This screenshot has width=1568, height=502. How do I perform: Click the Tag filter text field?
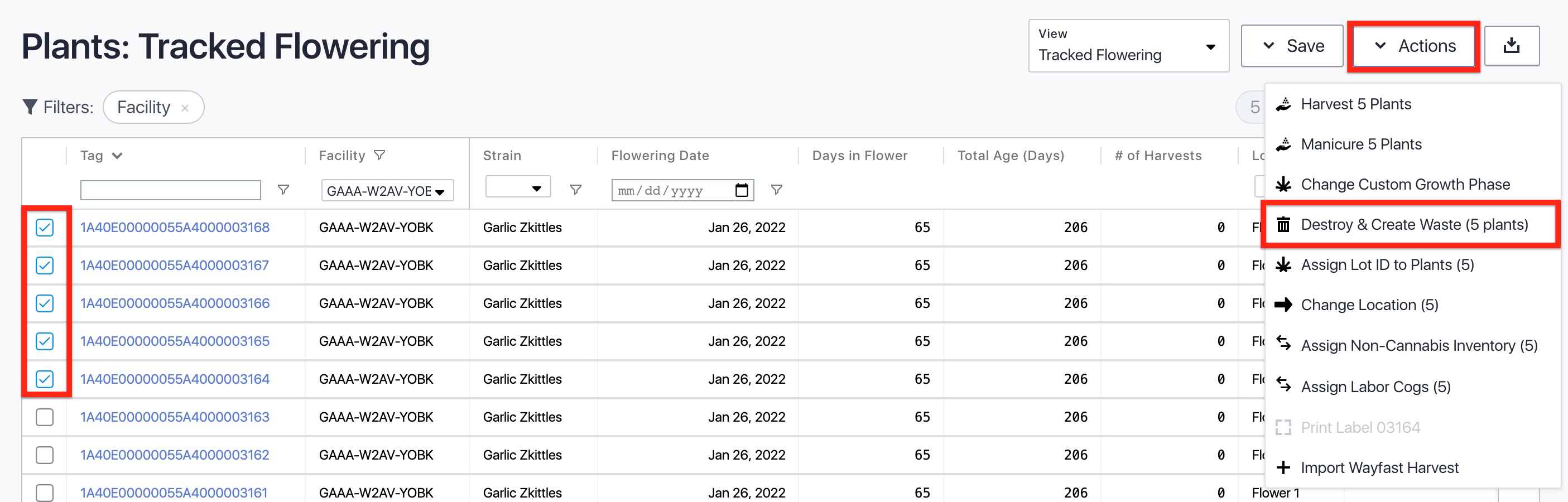point(170,190)
